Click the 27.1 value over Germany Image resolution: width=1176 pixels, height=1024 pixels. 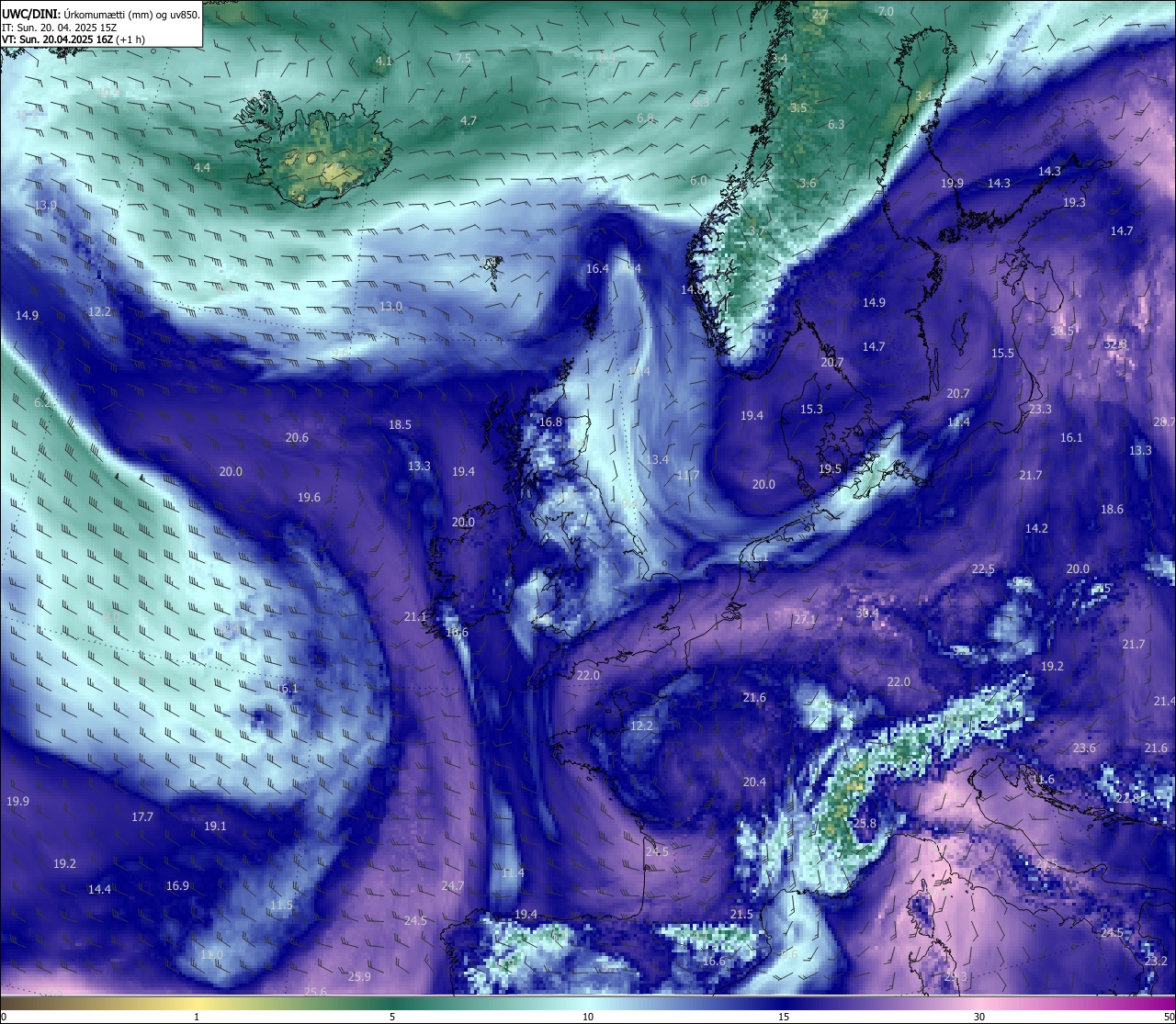pyautogui.click(x=805, y=620)
